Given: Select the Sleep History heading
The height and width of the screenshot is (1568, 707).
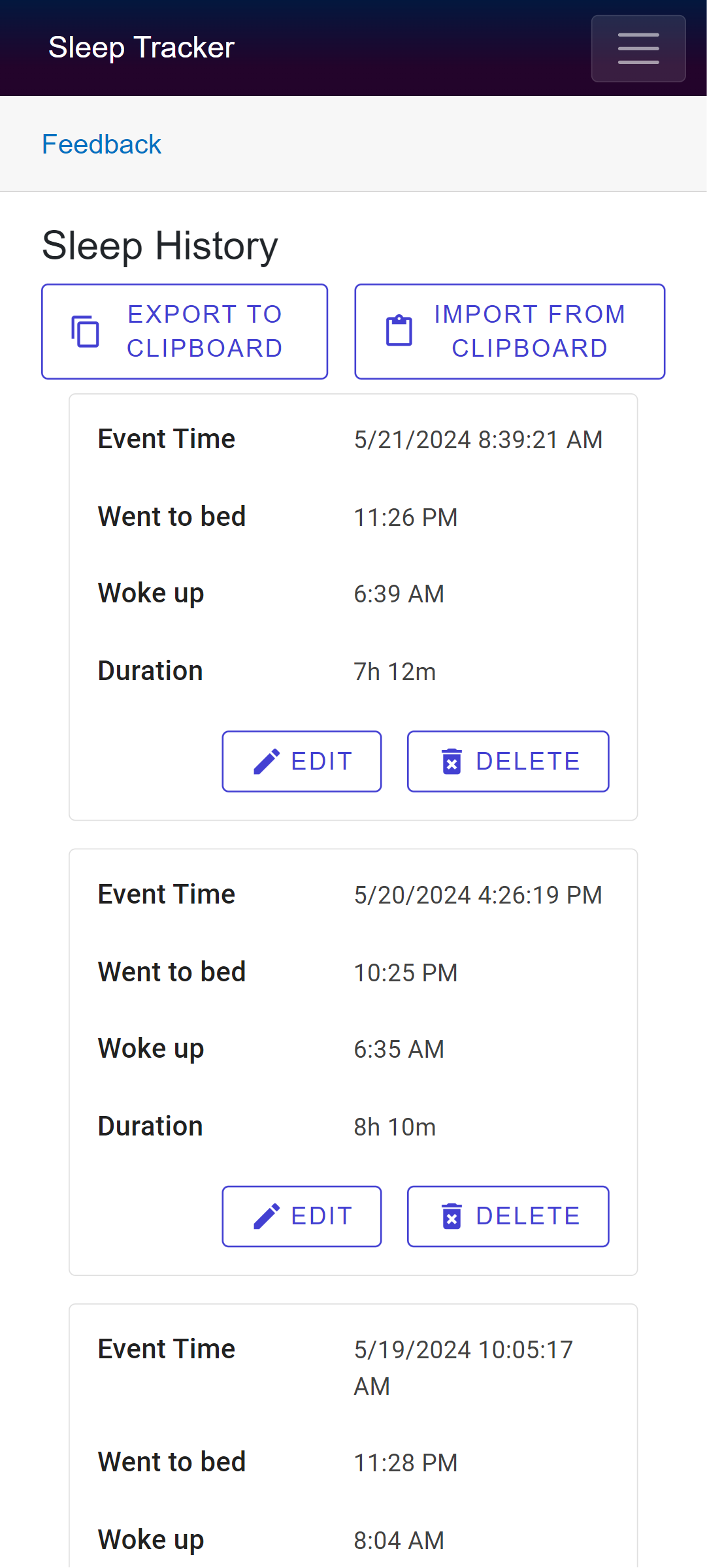Looking at the screenshot, I should click(160, 246).
